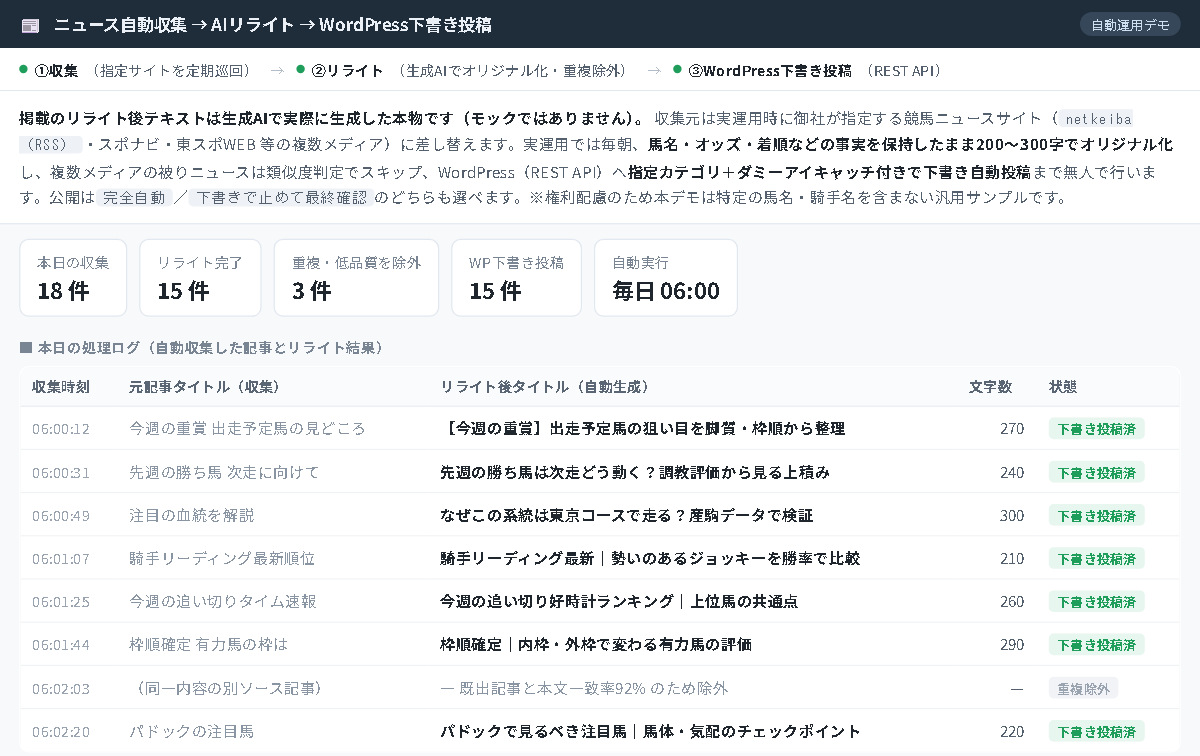
Task: Click source title パドックの注目馬
Action: pos(191,731)
